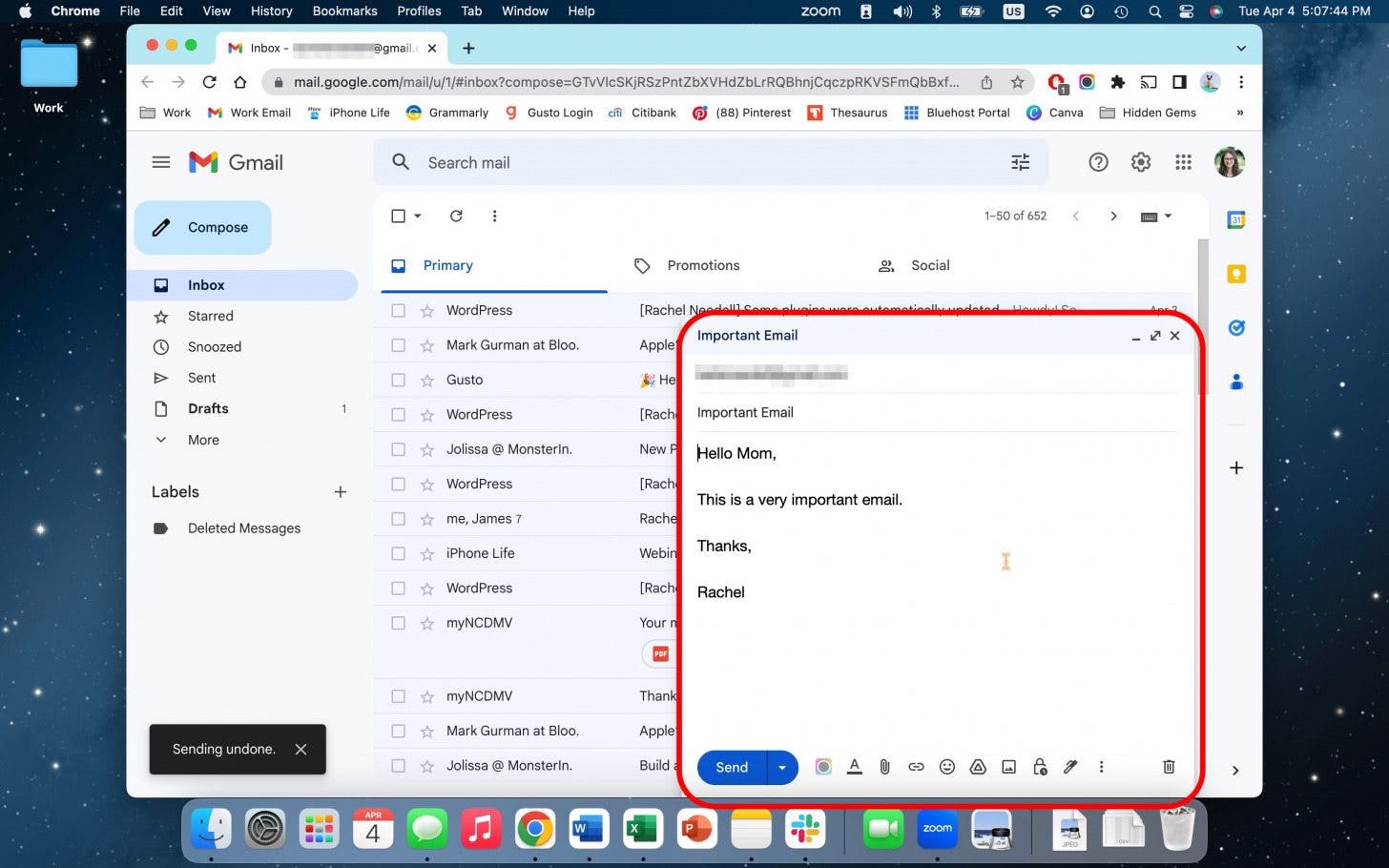This screenshot has height=868, width=1389.
Task: Open the Send options dropdown arrow
Action: coord(781,767)
